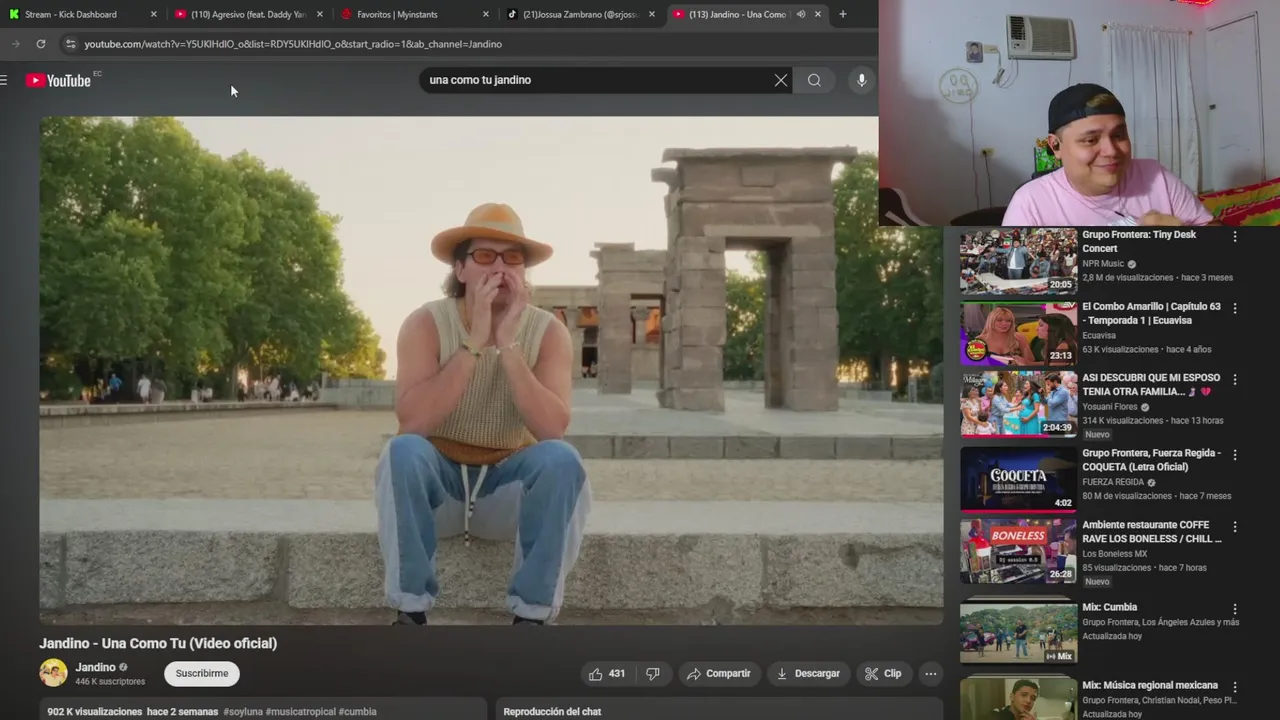Click the Descargar button
The width and height of the screenshot is (1280, 720).
coord(808,674)
